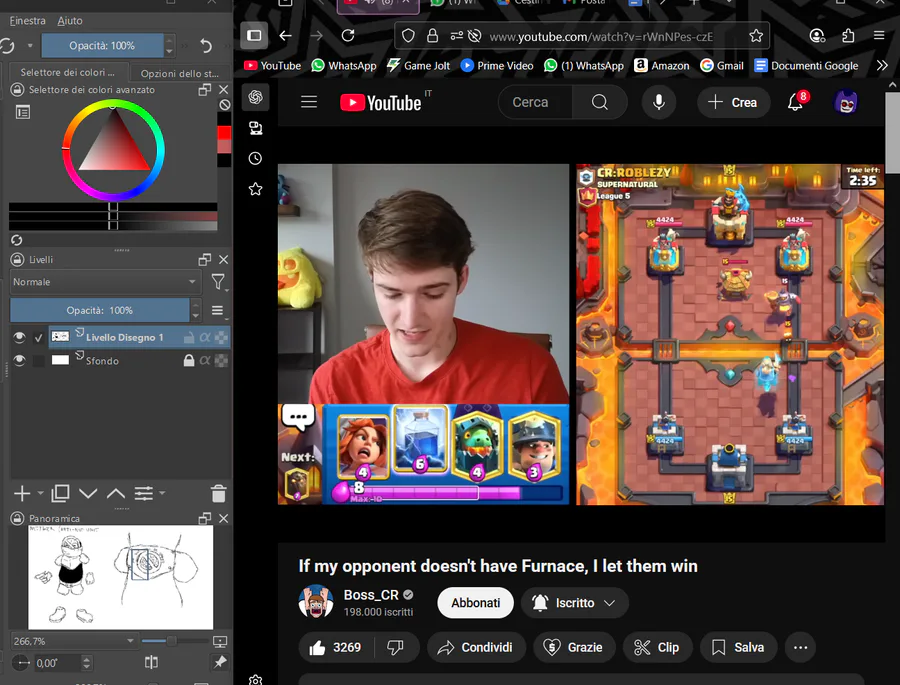Click the refresh icon under color selector

coord(17,240)
